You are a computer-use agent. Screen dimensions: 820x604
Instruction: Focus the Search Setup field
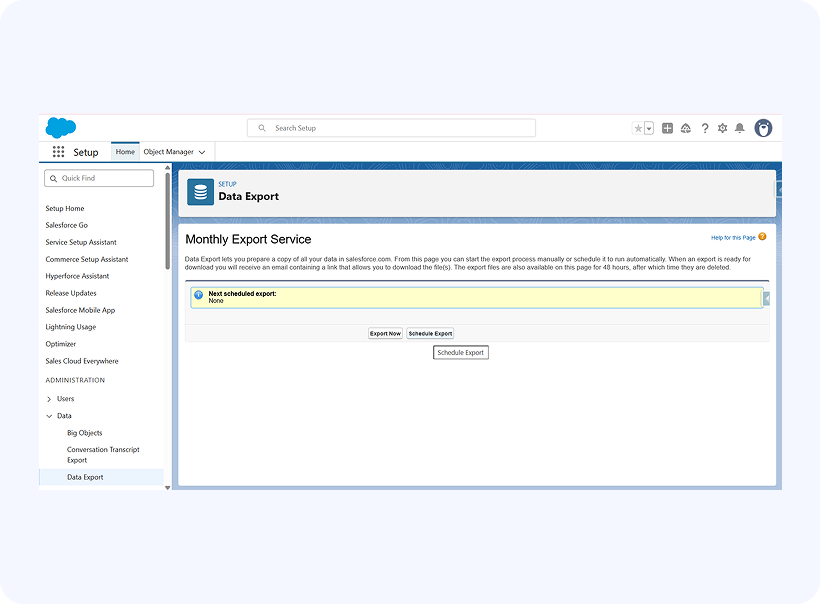coord(391,128)
